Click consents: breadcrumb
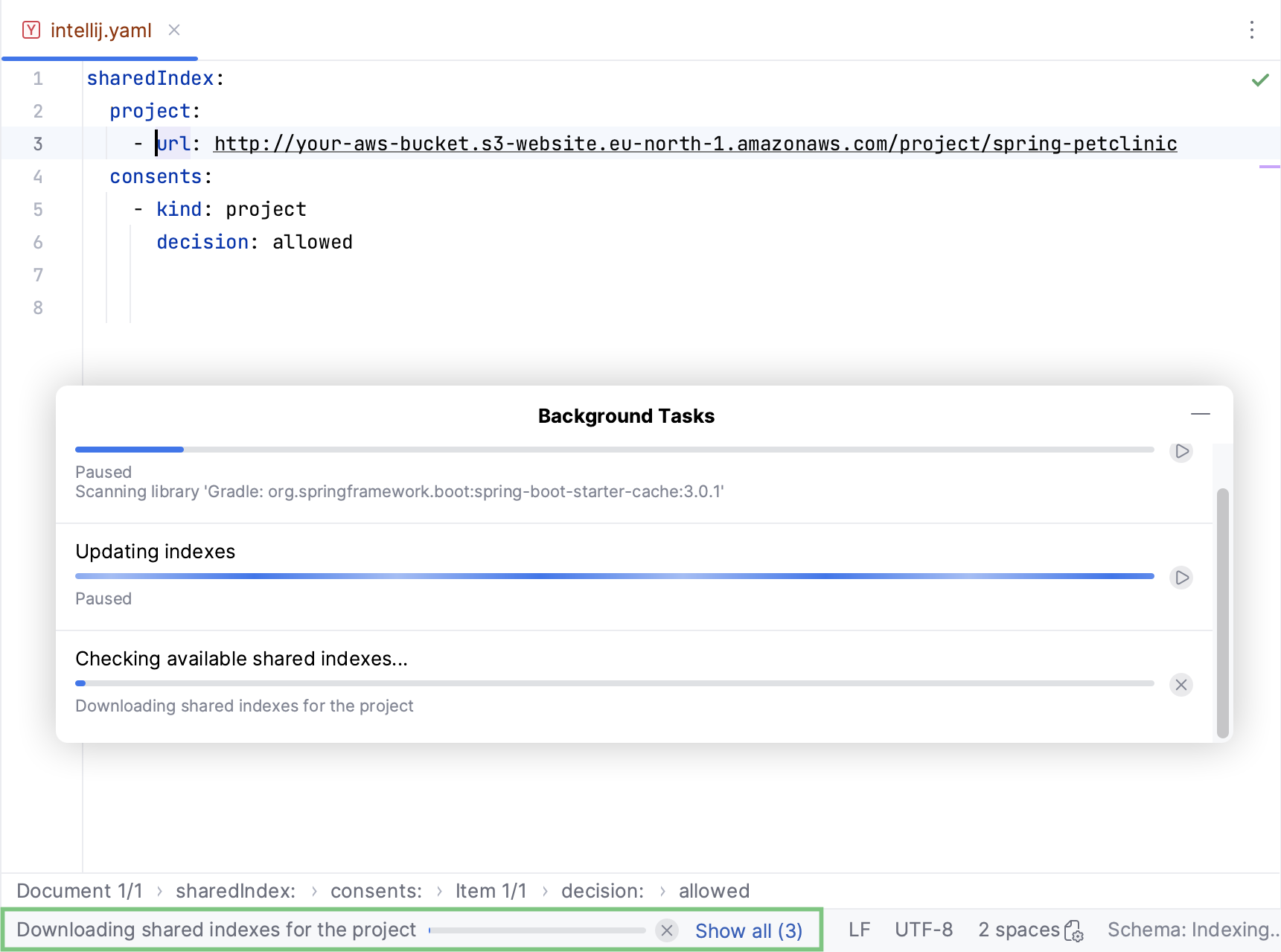 point(376,891)
